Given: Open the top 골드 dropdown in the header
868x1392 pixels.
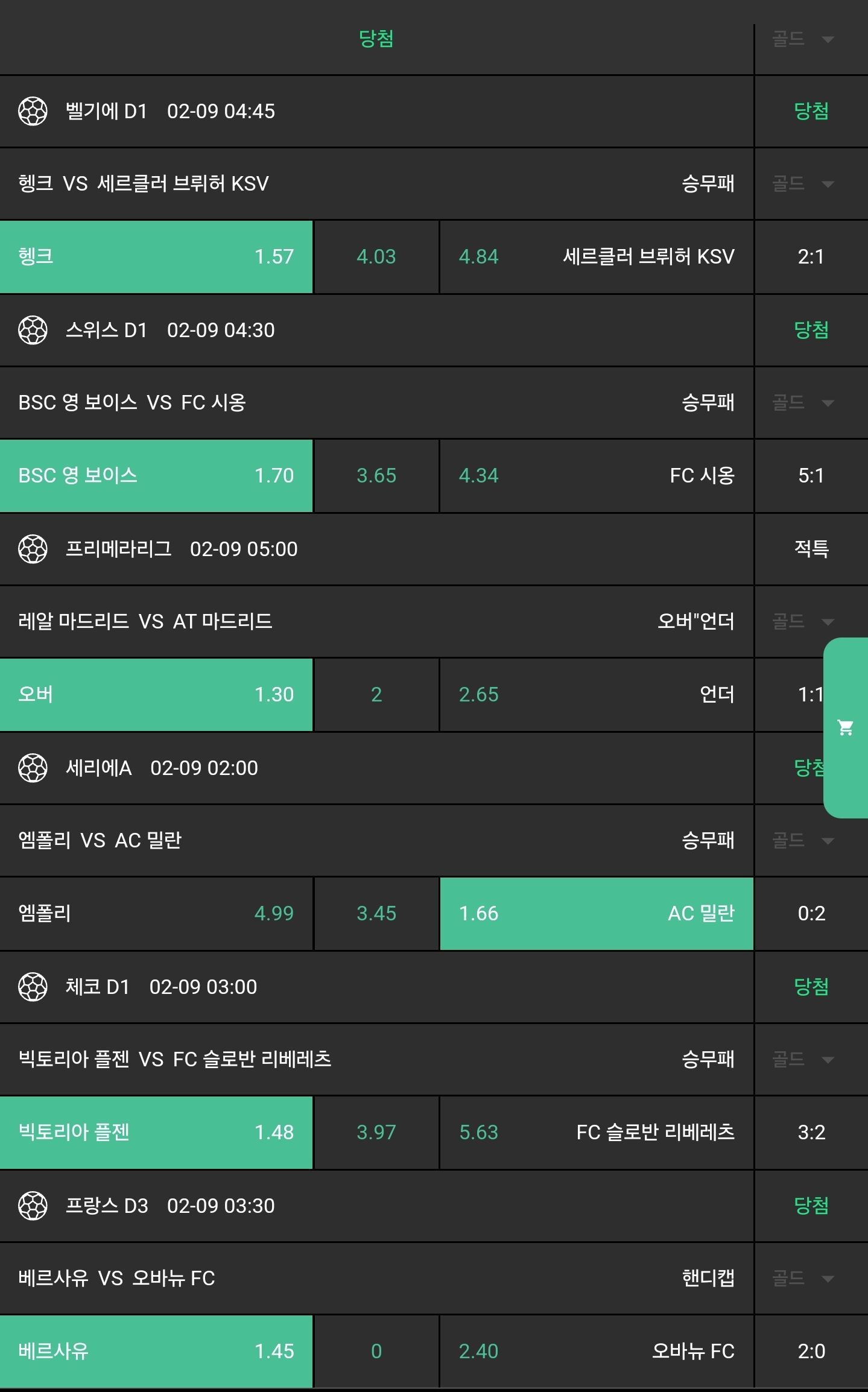Looking at the screenshot, I should pyautogui.click(x=803, y=40).
